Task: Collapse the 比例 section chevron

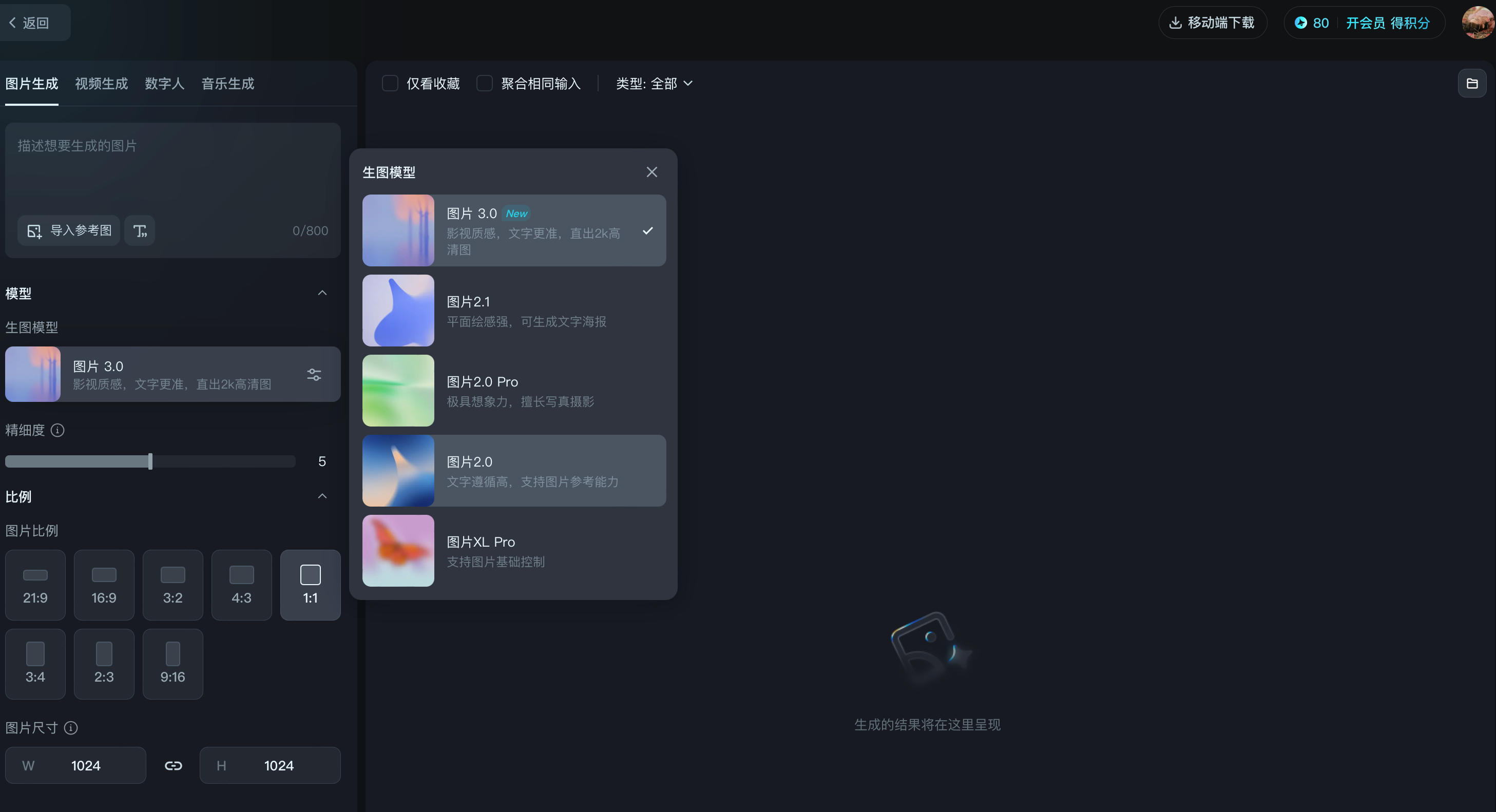Action: [x=322, y=496]
